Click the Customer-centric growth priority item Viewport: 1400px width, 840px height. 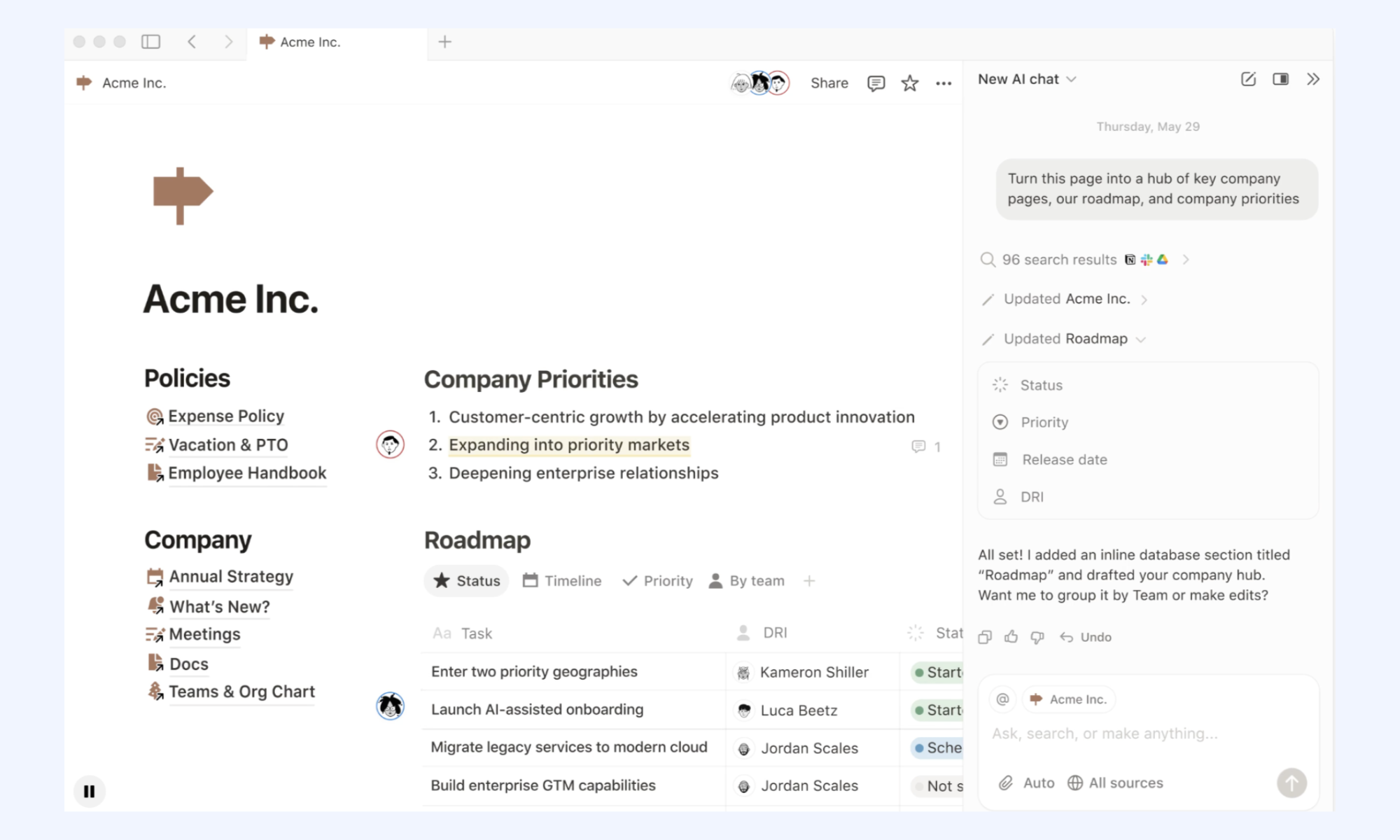[x=681, y=417]
